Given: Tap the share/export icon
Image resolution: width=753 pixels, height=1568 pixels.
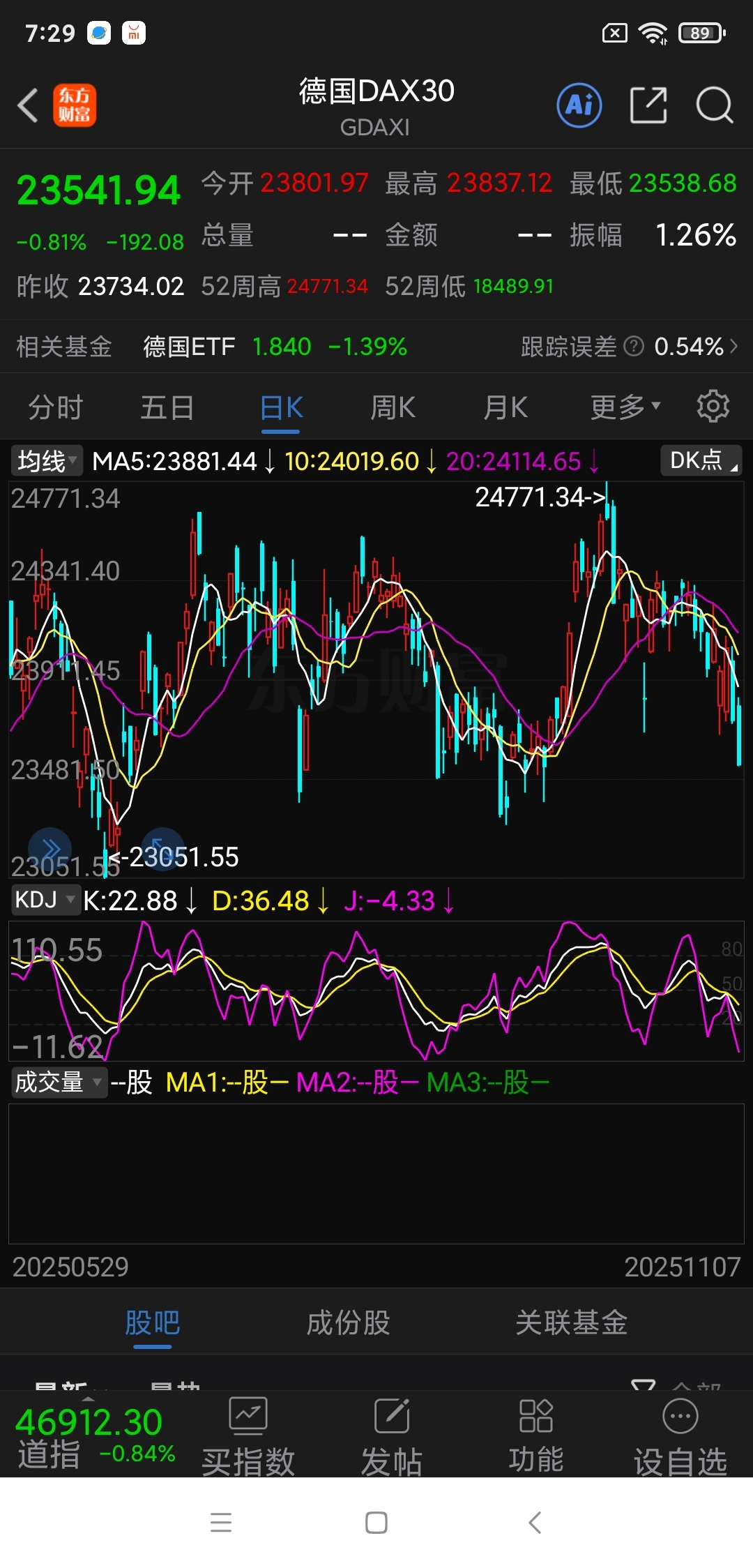Looking at the screenshot, I should pos(648,105).
